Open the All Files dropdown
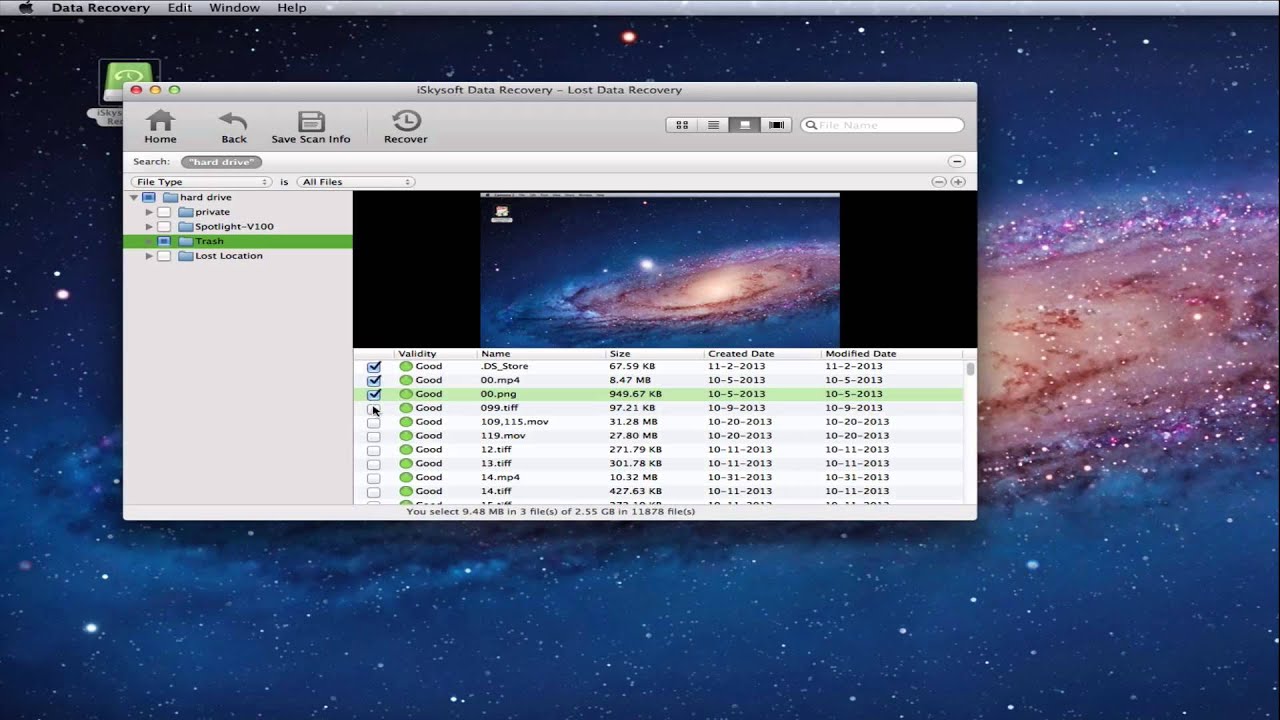 tap(356, 182)
